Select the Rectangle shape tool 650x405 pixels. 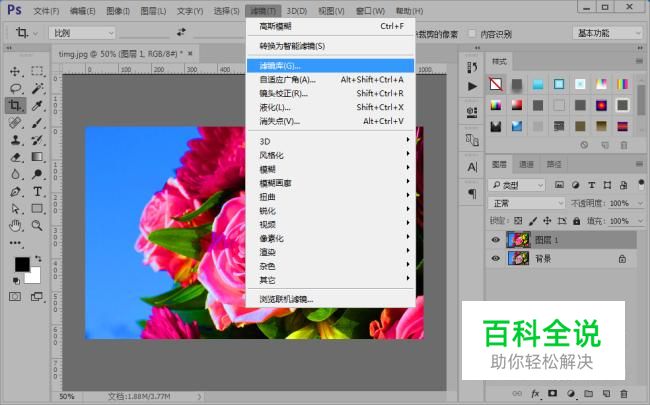(x=37, y=209)
